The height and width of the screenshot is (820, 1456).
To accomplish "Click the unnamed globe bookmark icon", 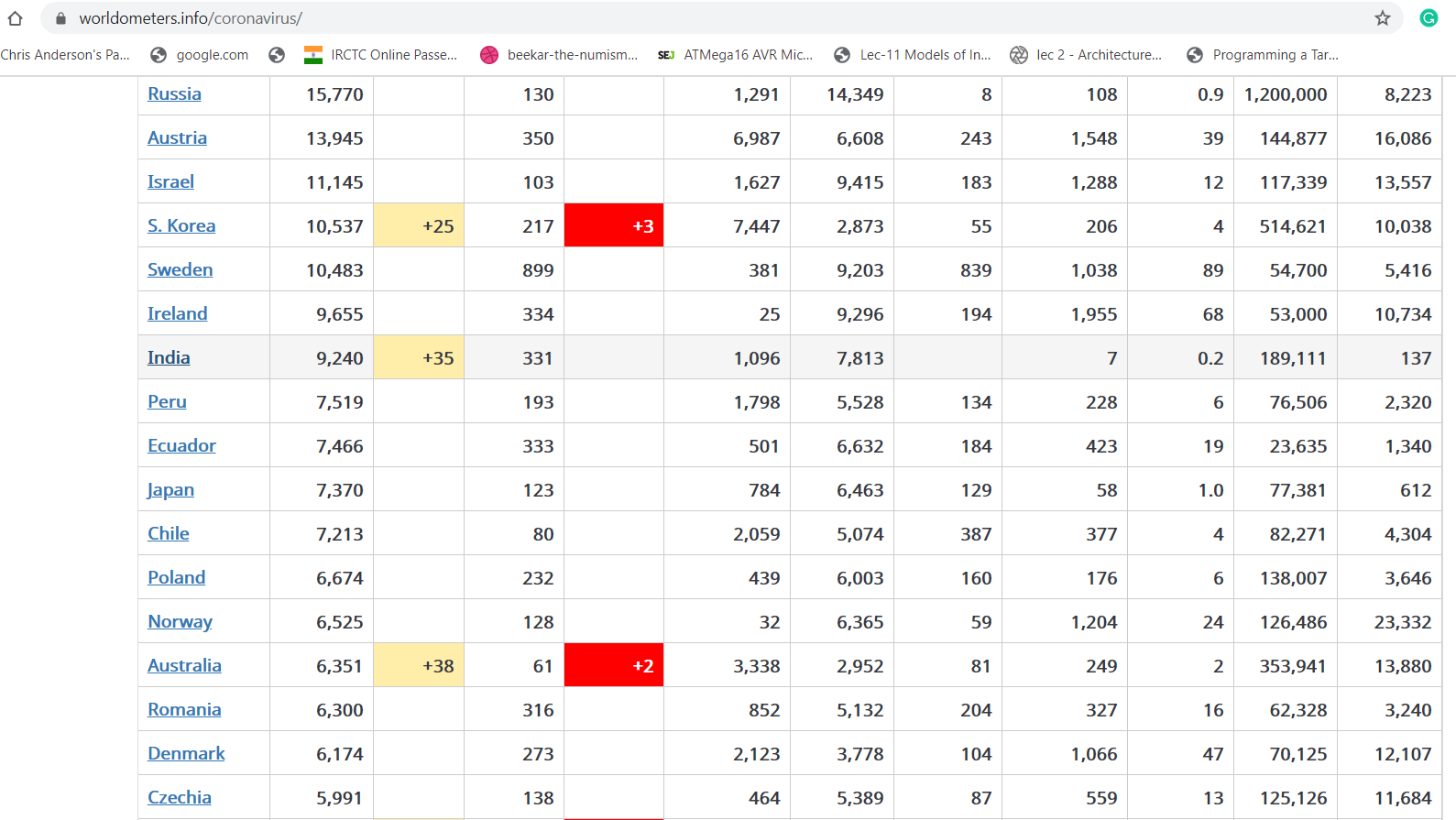I will 277,55.
